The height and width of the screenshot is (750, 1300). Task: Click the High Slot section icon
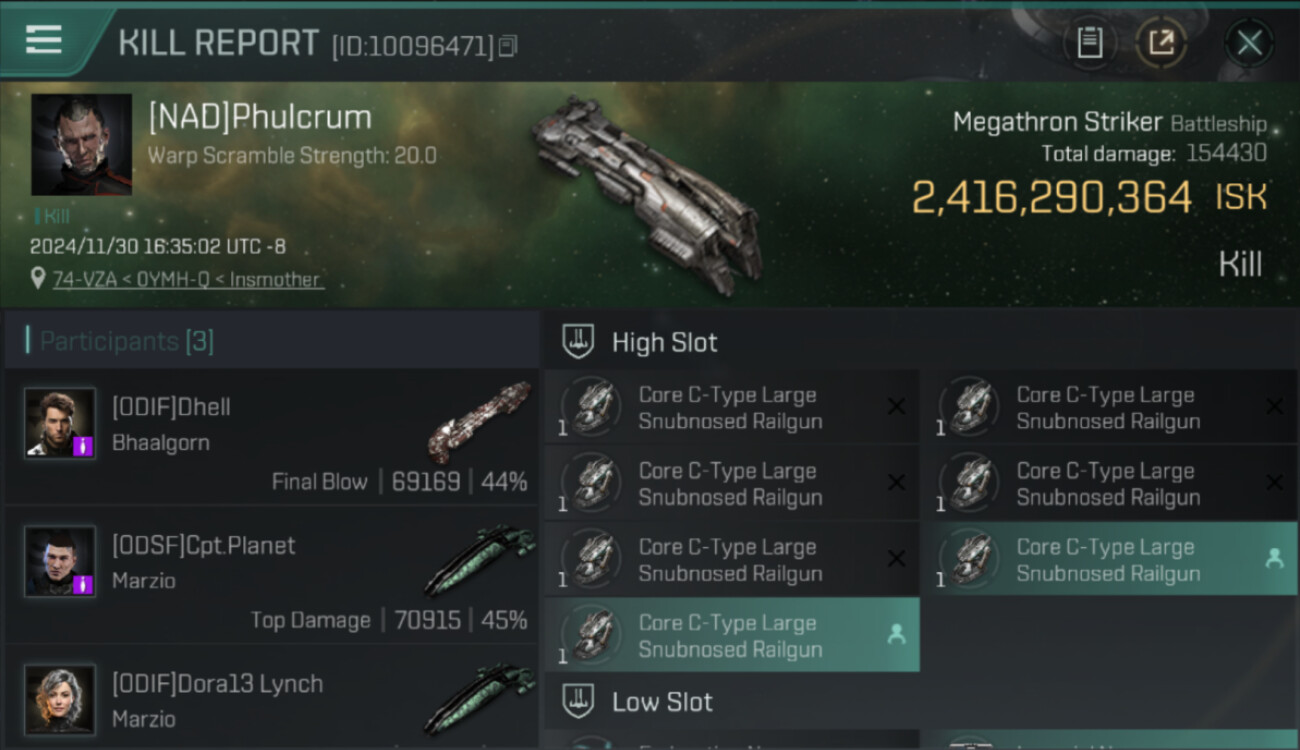(578, 342)
